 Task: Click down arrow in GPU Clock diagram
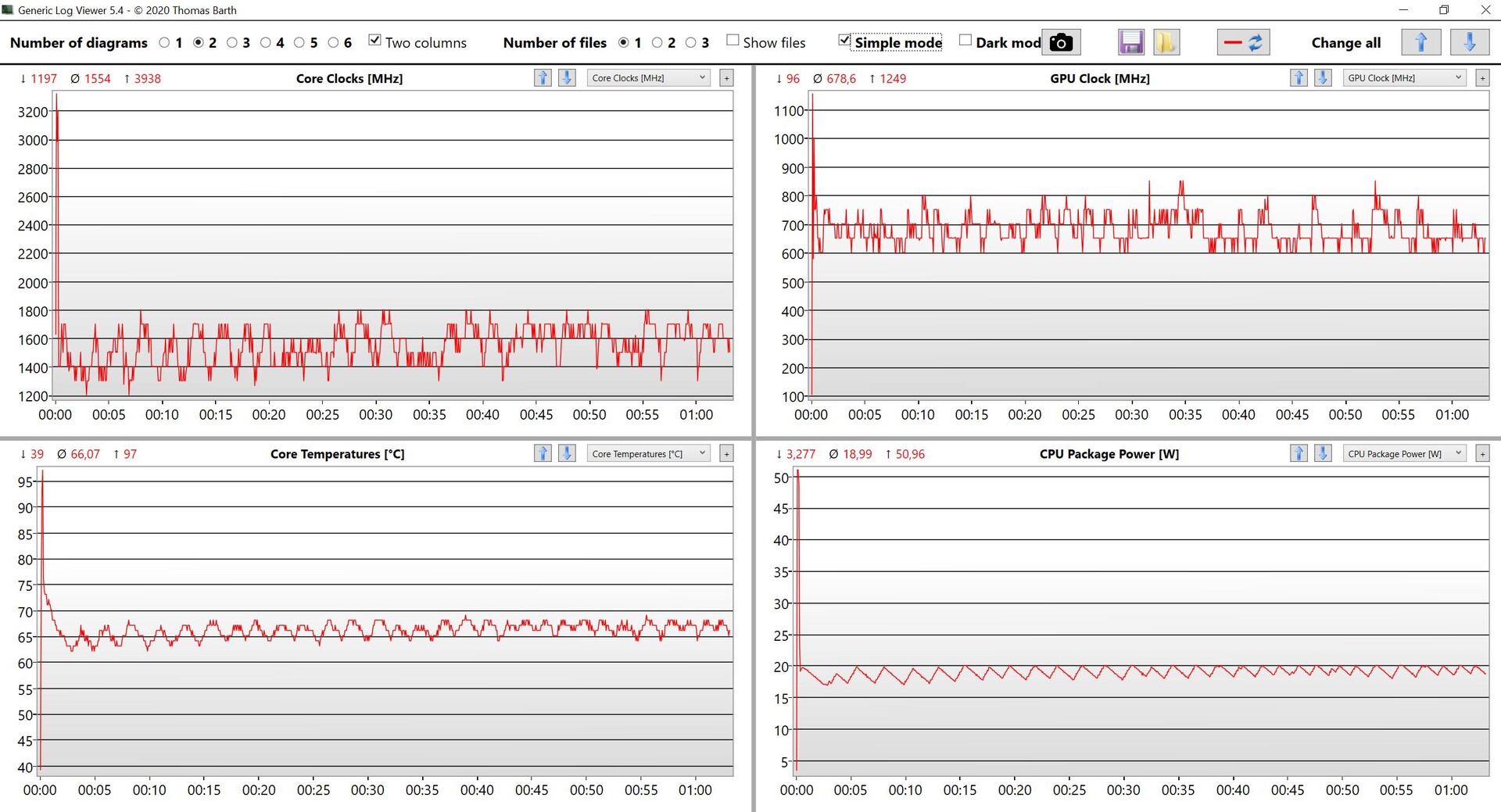[x=1323, y=78]
